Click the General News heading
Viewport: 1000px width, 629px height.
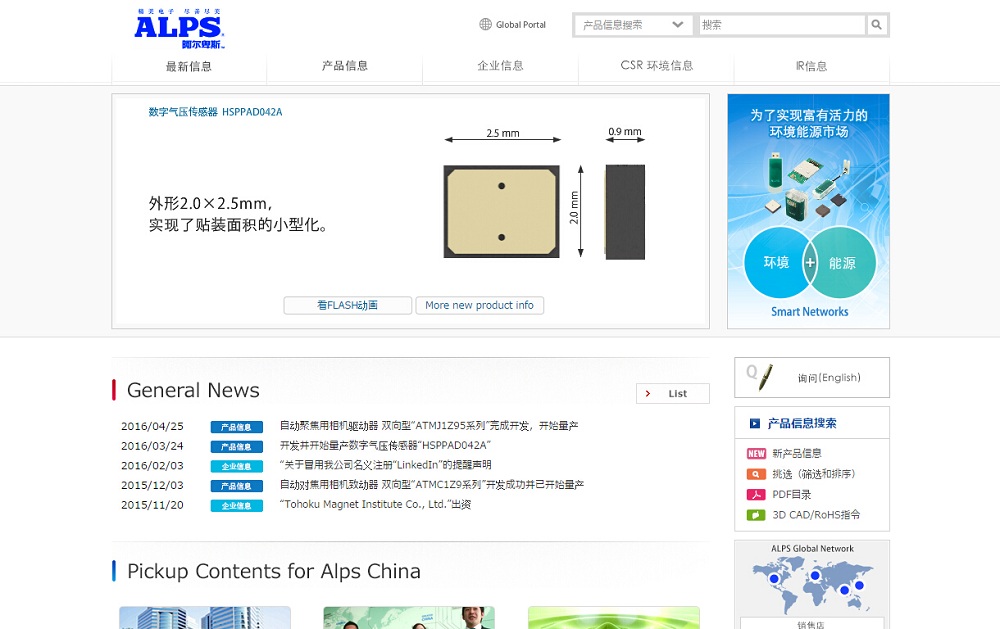(193, 390)
